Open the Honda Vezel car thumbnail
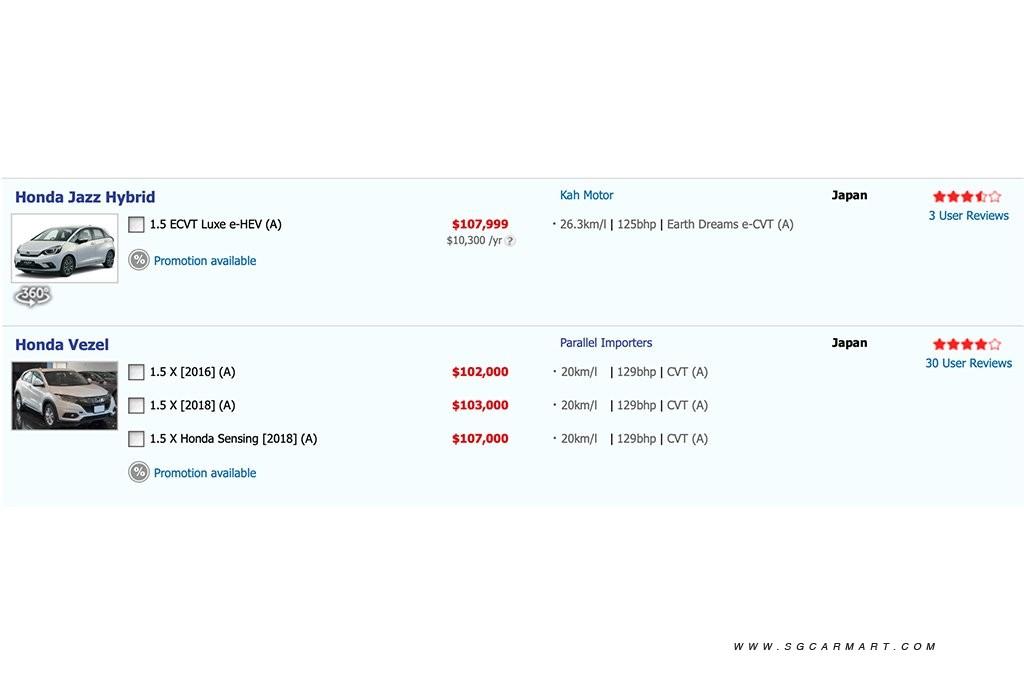 [x=65, y=396]
